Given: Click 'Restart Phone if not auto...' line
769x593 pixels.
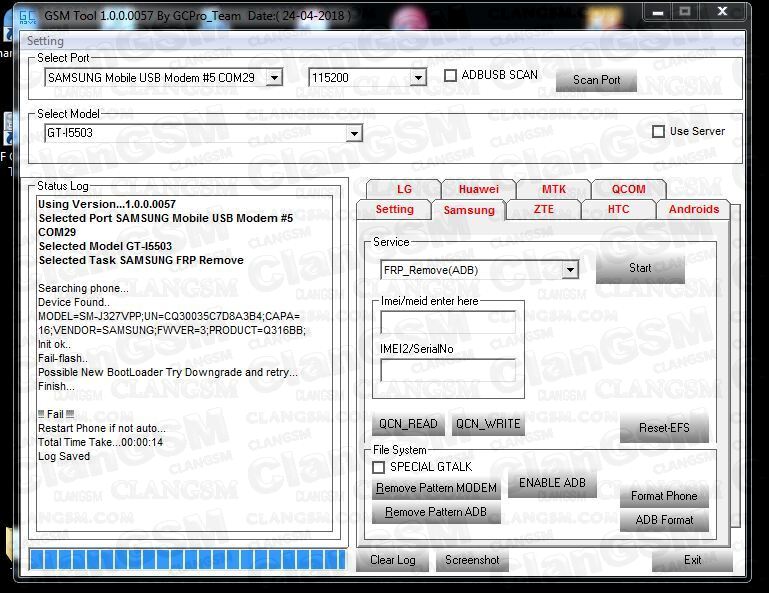Looking at the screenshot, I should click(102, 429).
